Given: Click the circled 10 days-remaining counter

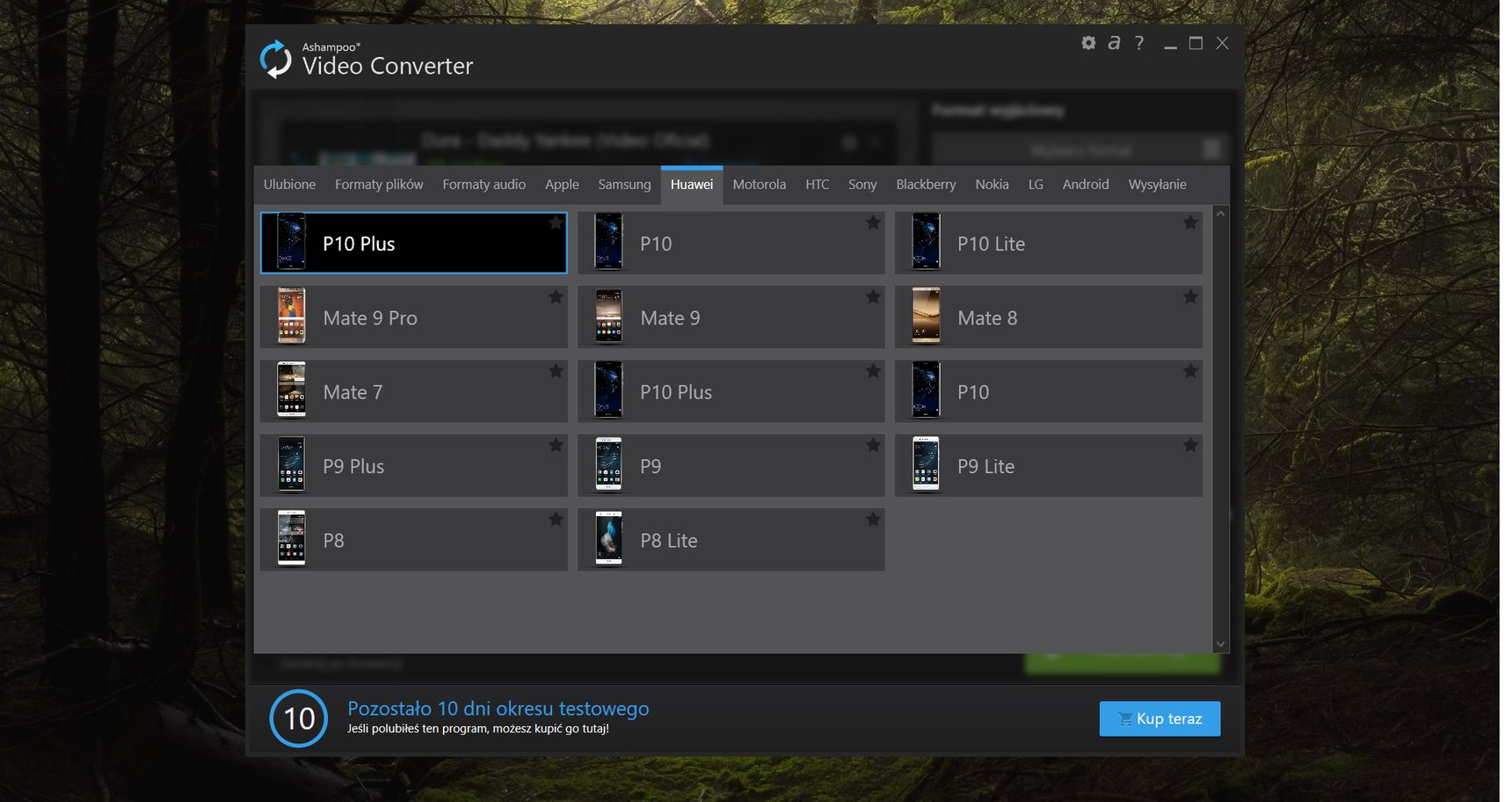Looking at the screenshot, I should click(x=299, y=718).
